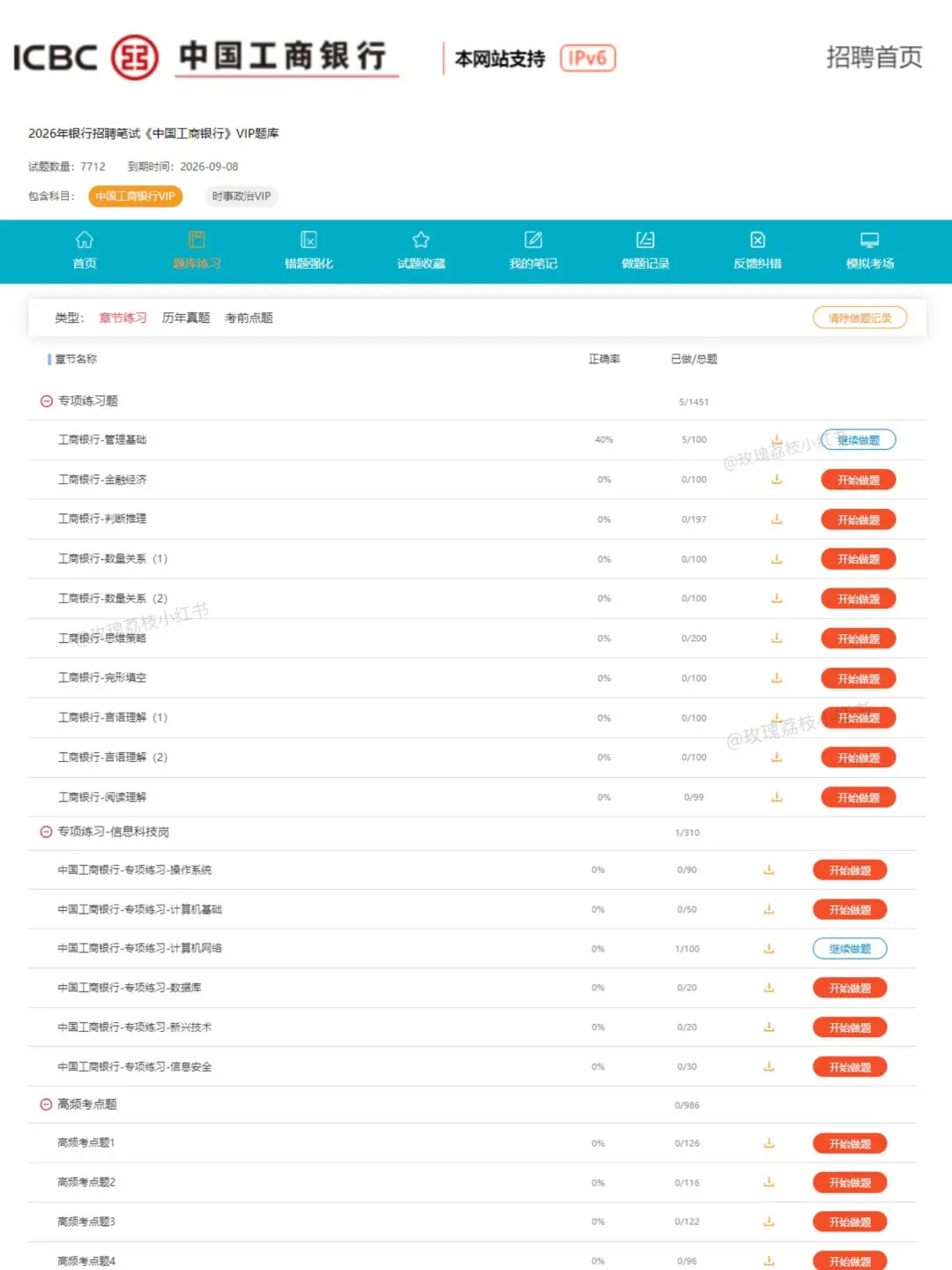The image size is (952, 1270).
Task: Download the 工商银行-金融经济 chapter
Action: pyautogui.click(x=777, y=480)
